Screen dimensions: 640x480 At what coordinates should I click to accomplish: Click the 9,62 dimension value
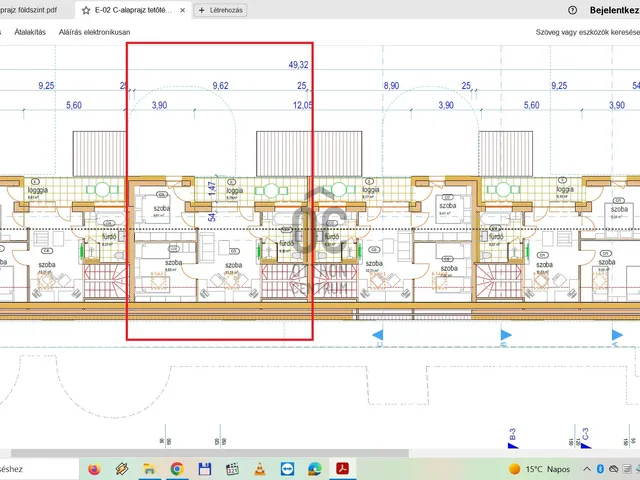coord(220,86)
